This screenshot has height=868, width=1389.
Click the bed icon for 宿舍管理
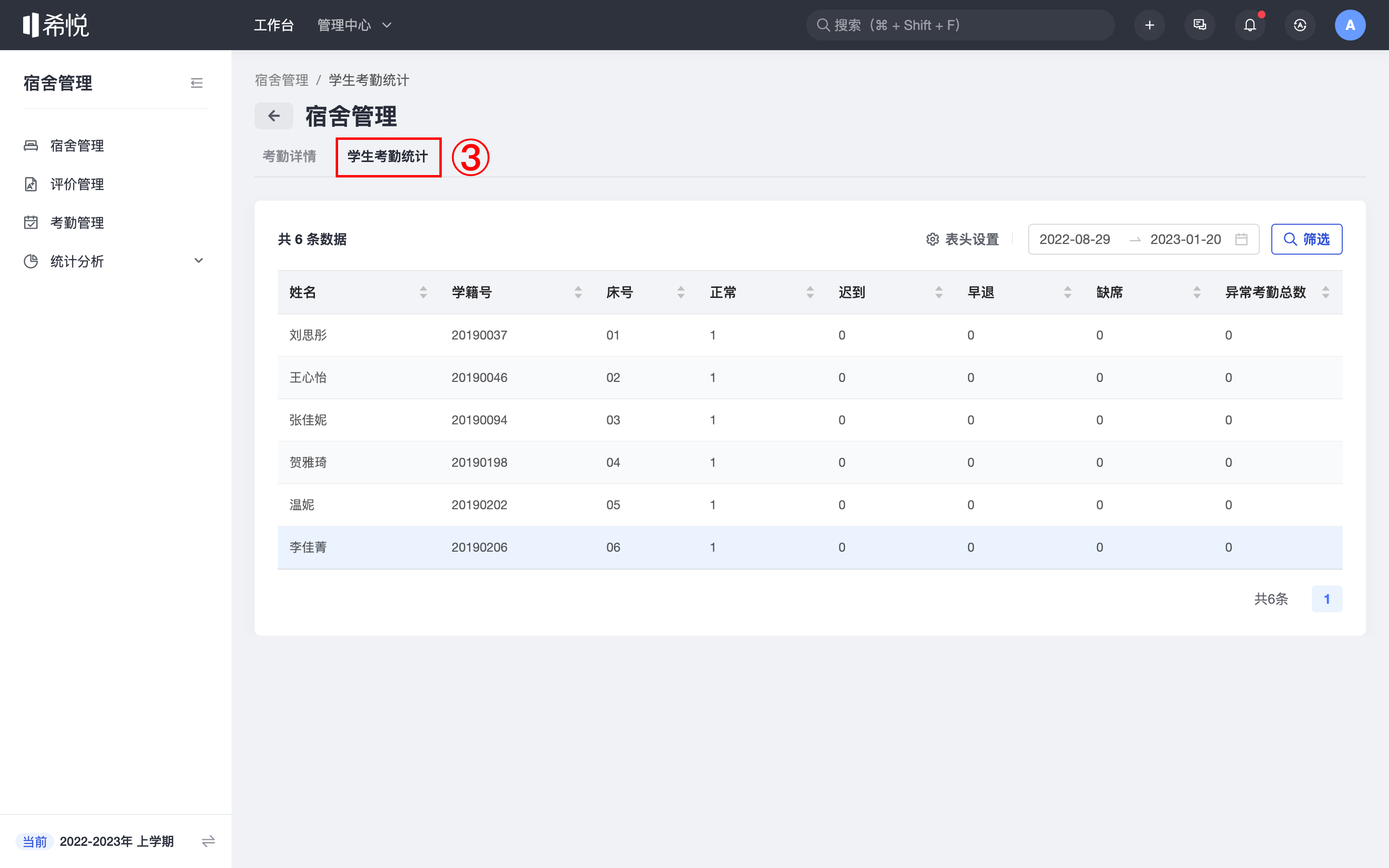point(31,146)
